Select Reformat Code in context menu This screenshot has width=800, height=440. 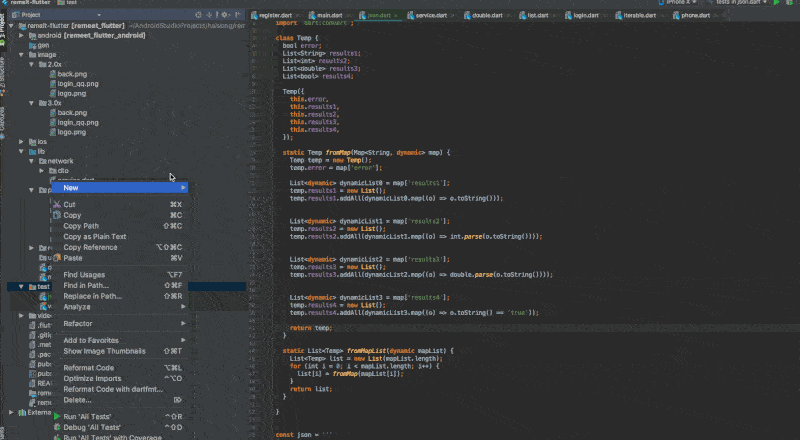click(x=89, y=367)
